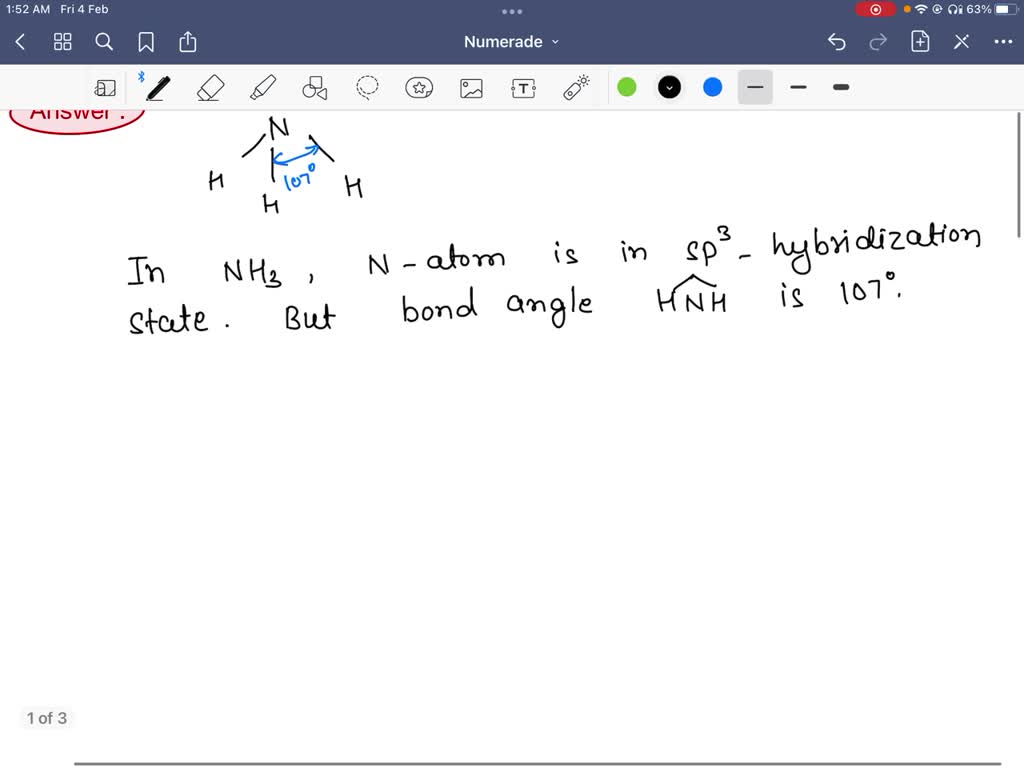Activate the Lasso selection tool
Screen dimensions: 1024x768
[x=367, y=87]
